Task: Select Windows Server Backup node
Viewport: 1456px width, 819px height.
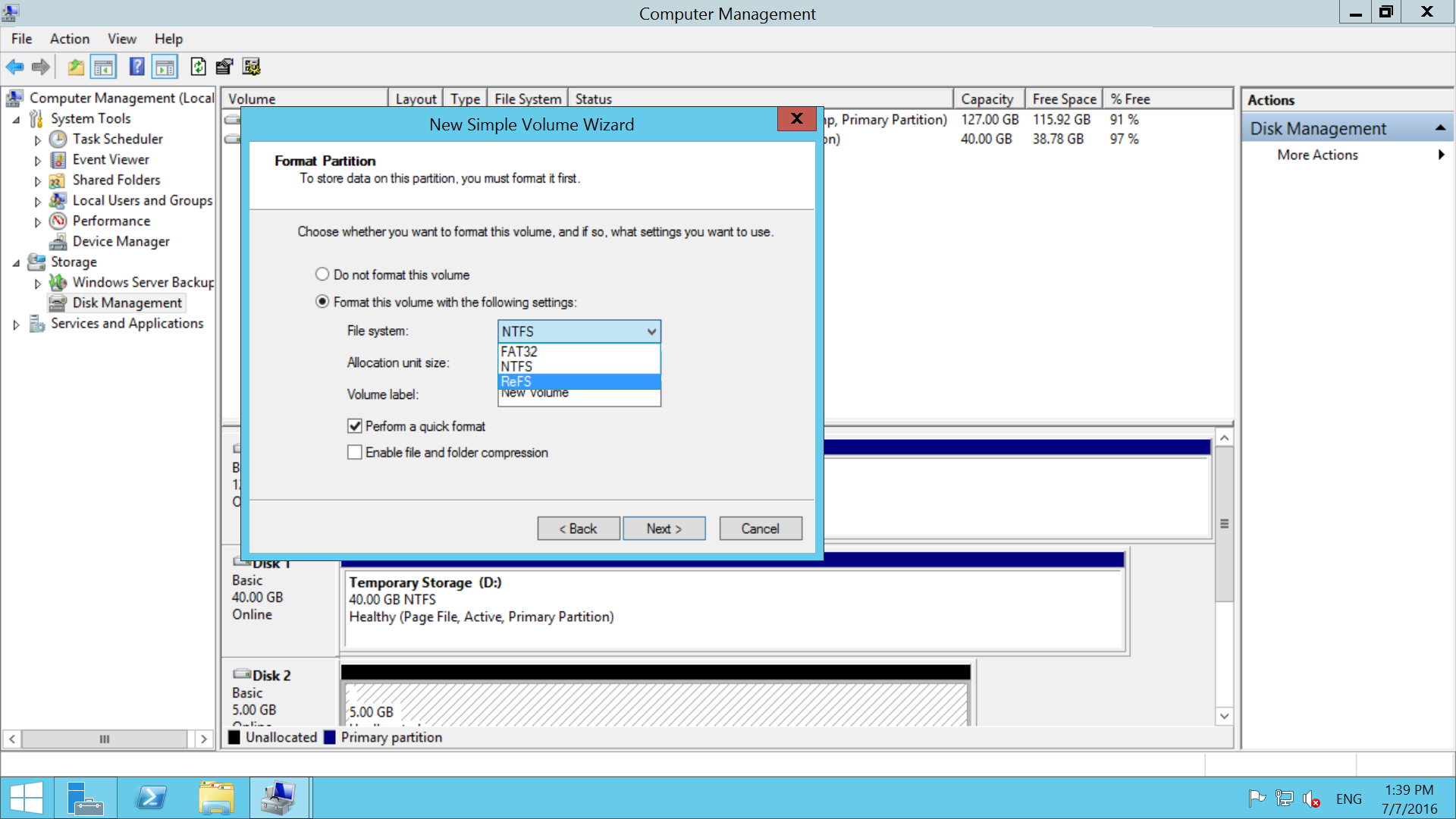Action: click(x=143, y=282)
